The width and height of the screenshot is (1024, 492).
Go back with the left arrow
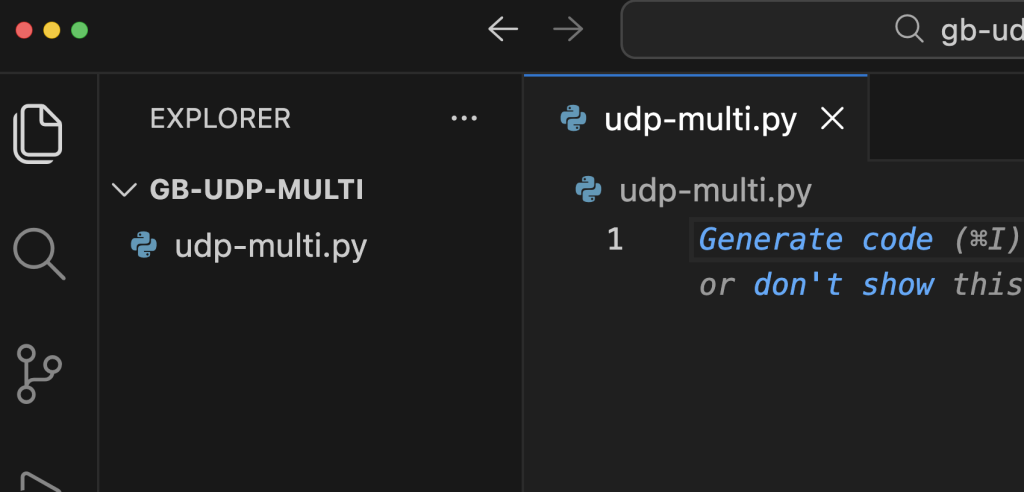click(503, 29)
